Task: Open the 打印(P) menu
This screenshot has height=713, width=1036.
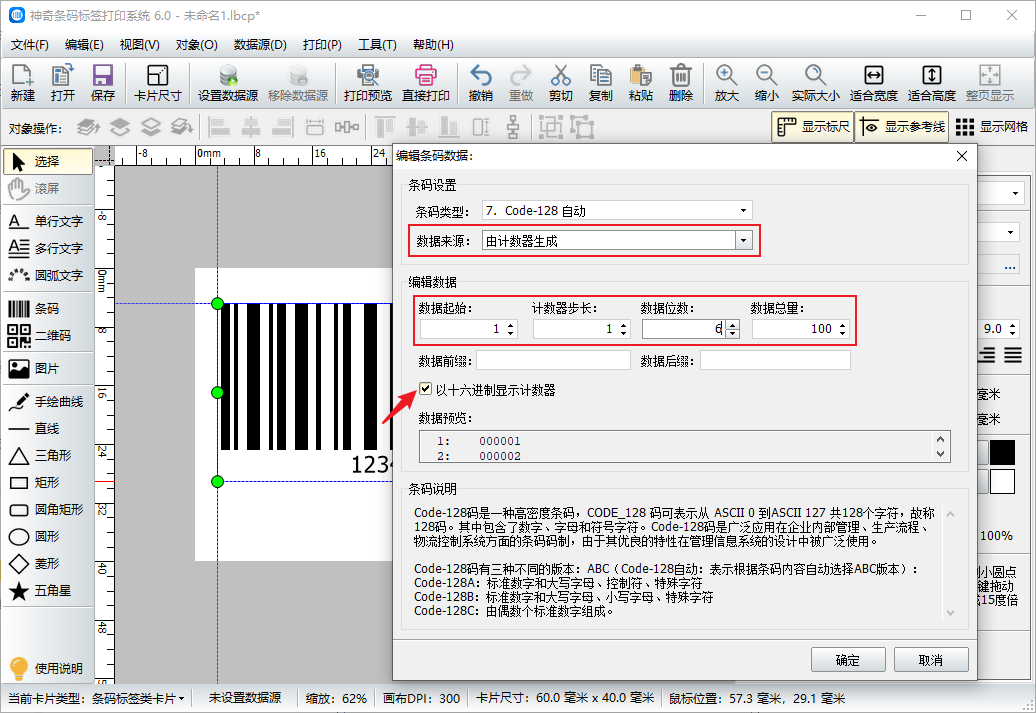Action: pyautogui.click(x=322, y=45)
